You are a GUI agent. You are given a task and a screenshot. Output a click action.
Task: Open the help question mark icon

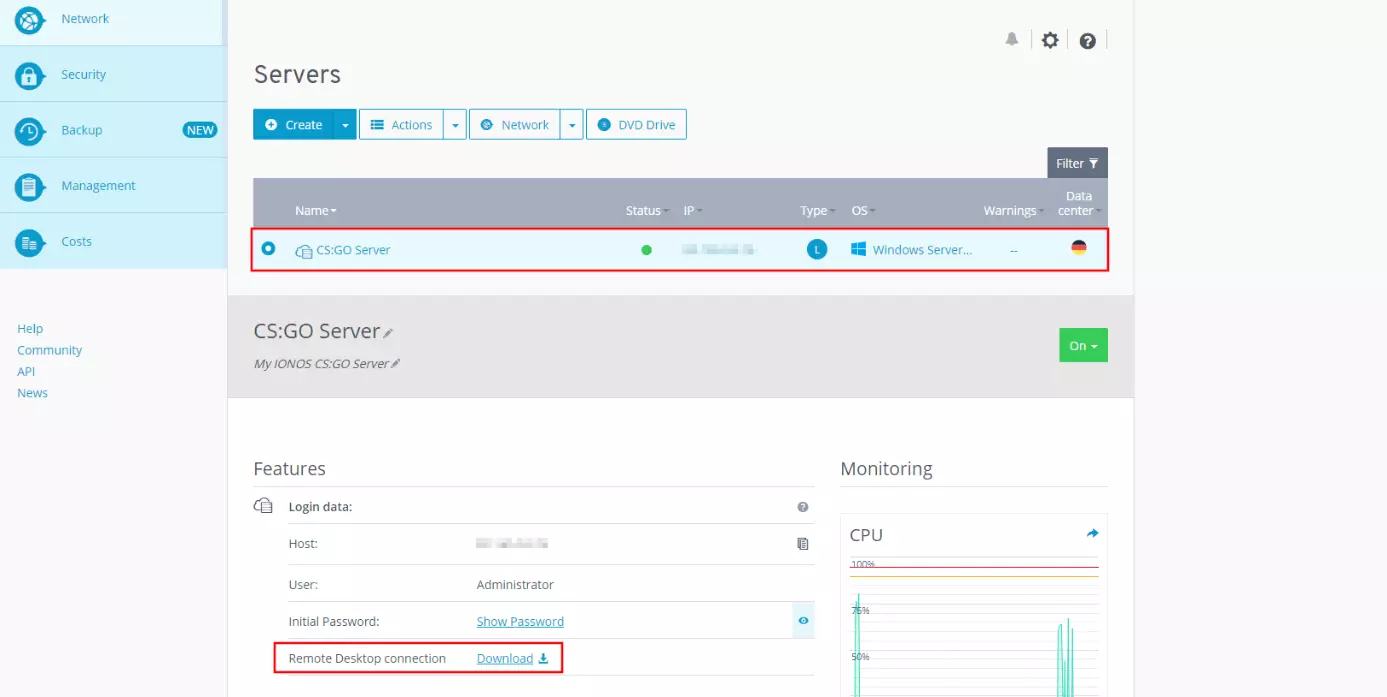(x=1088, y=41)
